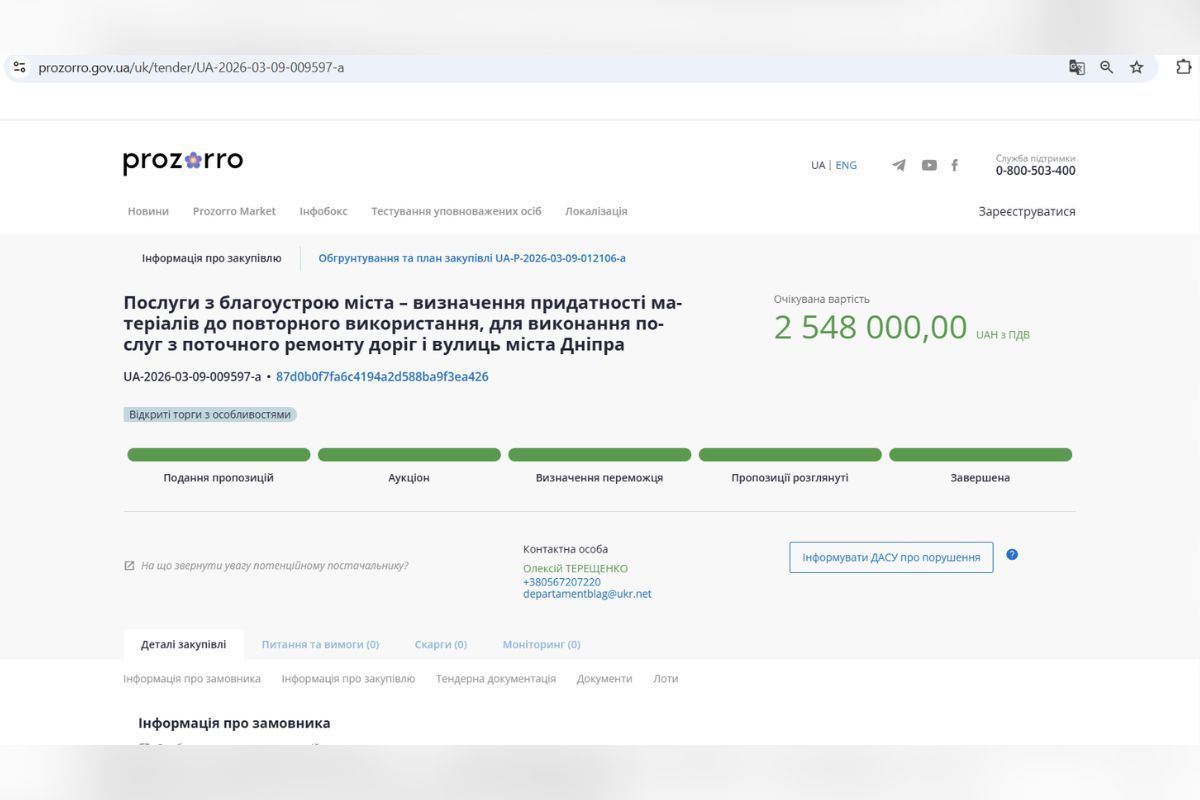Image resolution: width=1200 pixels, height=800 pixels.
Task: Bookmark this page via the star icon
Action: [x=1136, y=67]
